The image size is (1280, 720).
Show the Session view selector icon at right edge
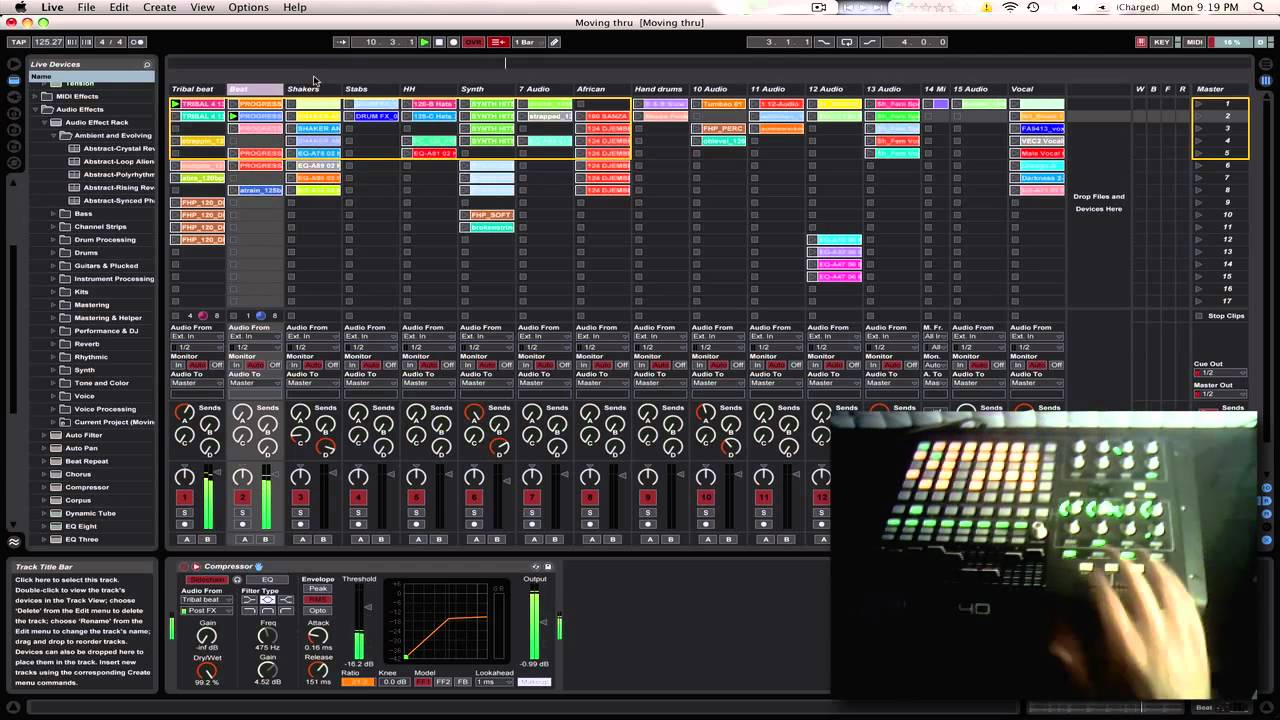[1266, 80]
